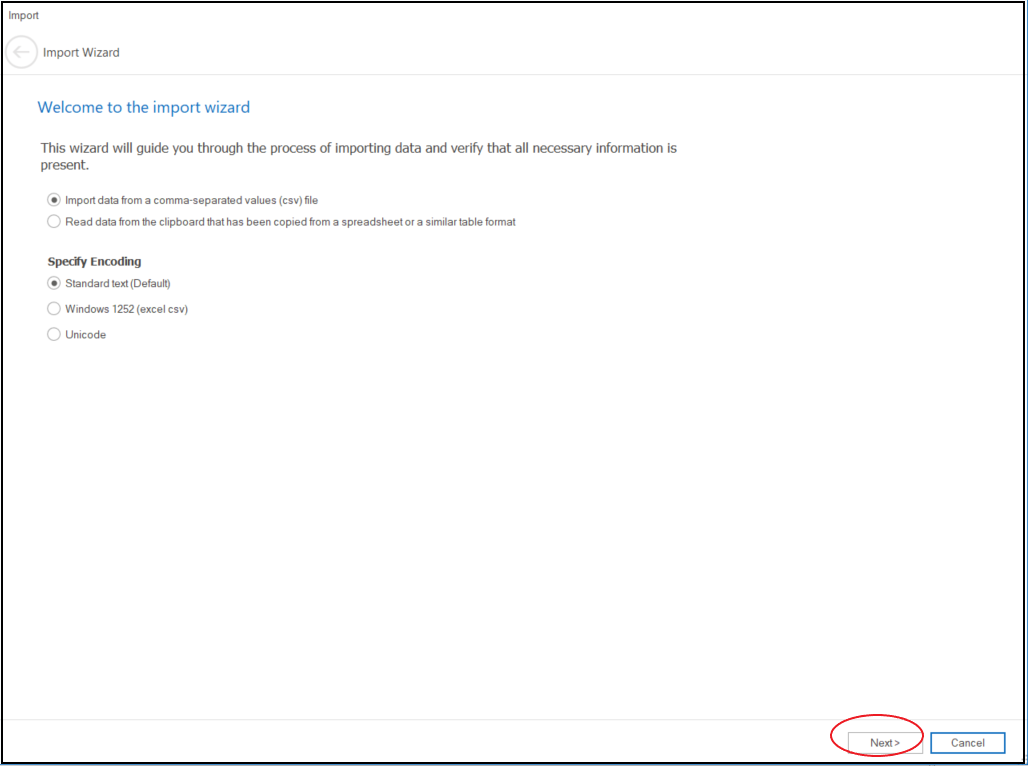Choose the read from clipboard radio button
The image size is (1028, 766).
click(x=54, y=222)
